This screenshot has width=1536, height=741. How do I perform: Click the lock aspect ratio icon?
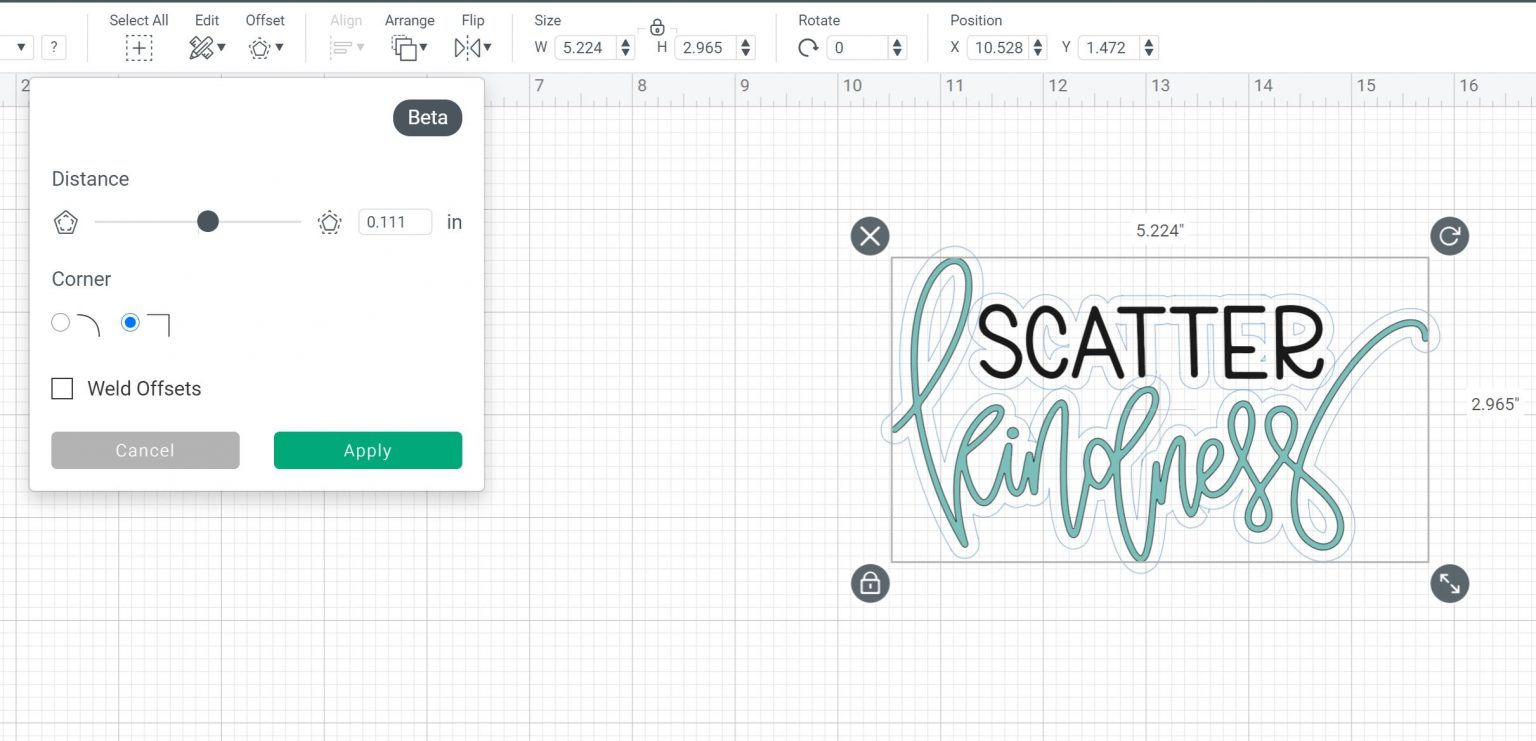point(657,28)
